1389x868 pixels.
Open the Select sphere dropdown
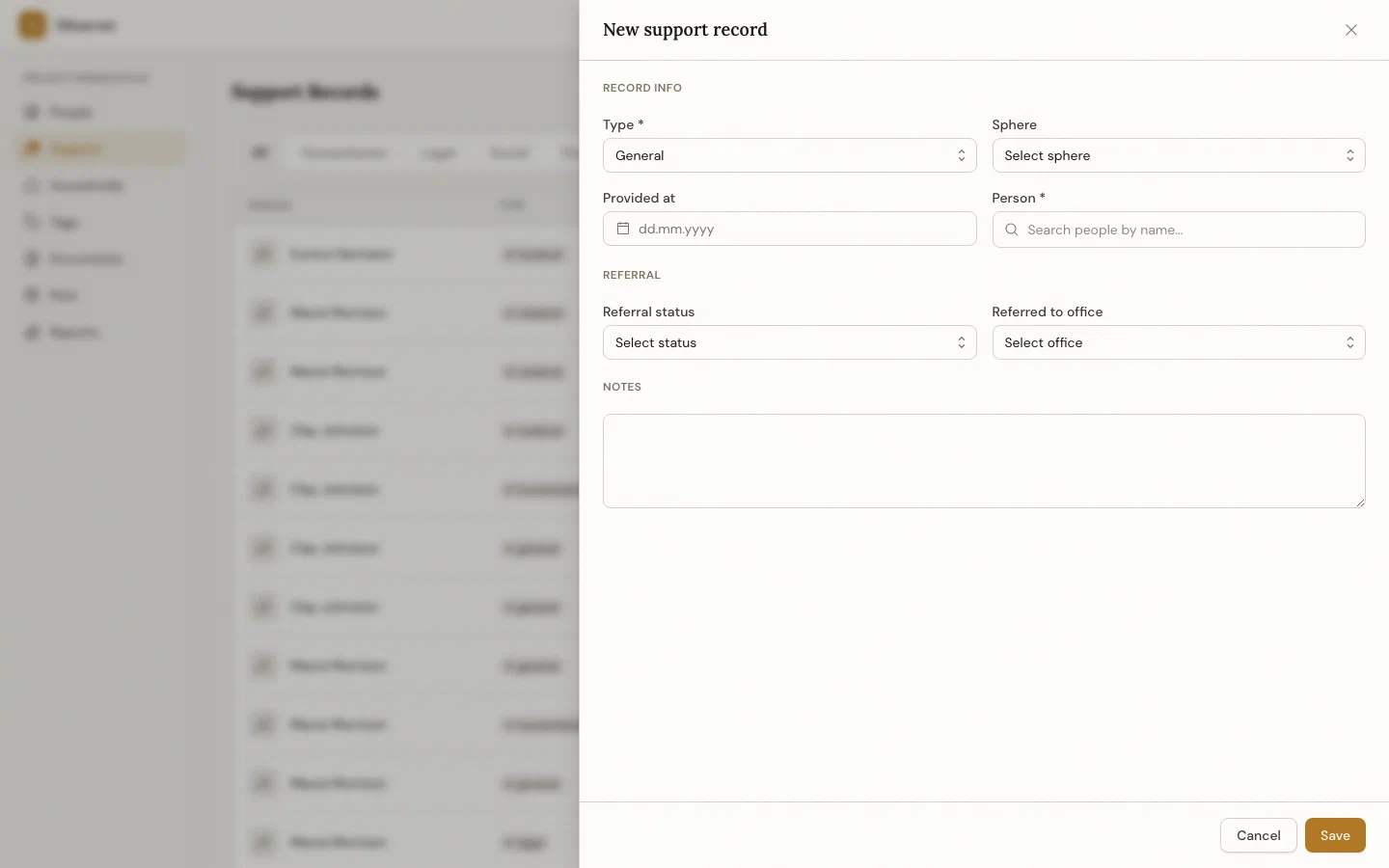point(1178,155)
